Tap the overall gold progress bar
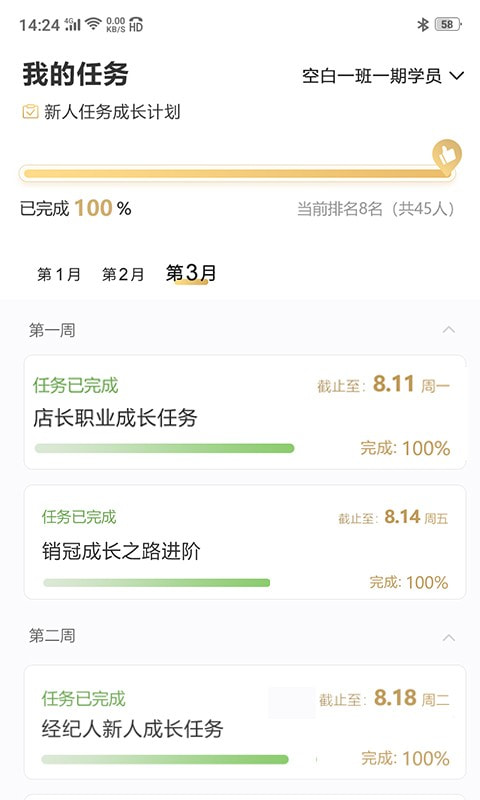 point(237,174)
